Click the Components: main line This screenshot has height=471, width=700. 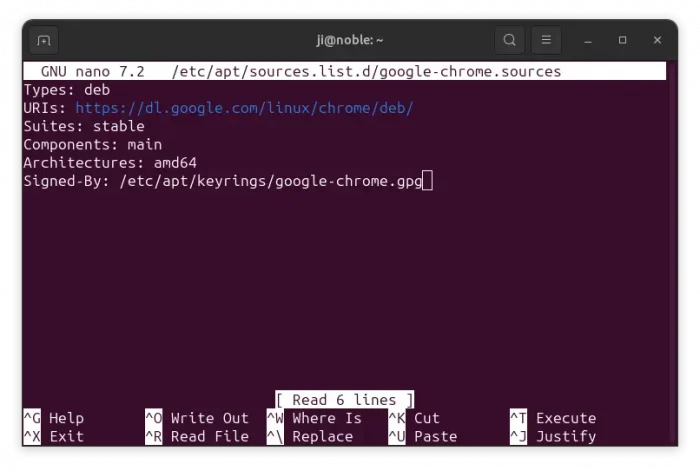92,144
